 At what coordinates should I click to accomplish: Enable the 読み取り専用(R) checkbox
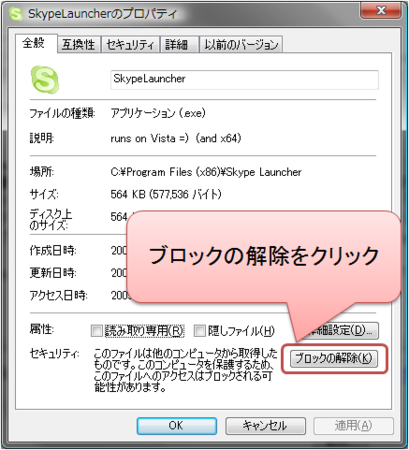coord(97,331)
